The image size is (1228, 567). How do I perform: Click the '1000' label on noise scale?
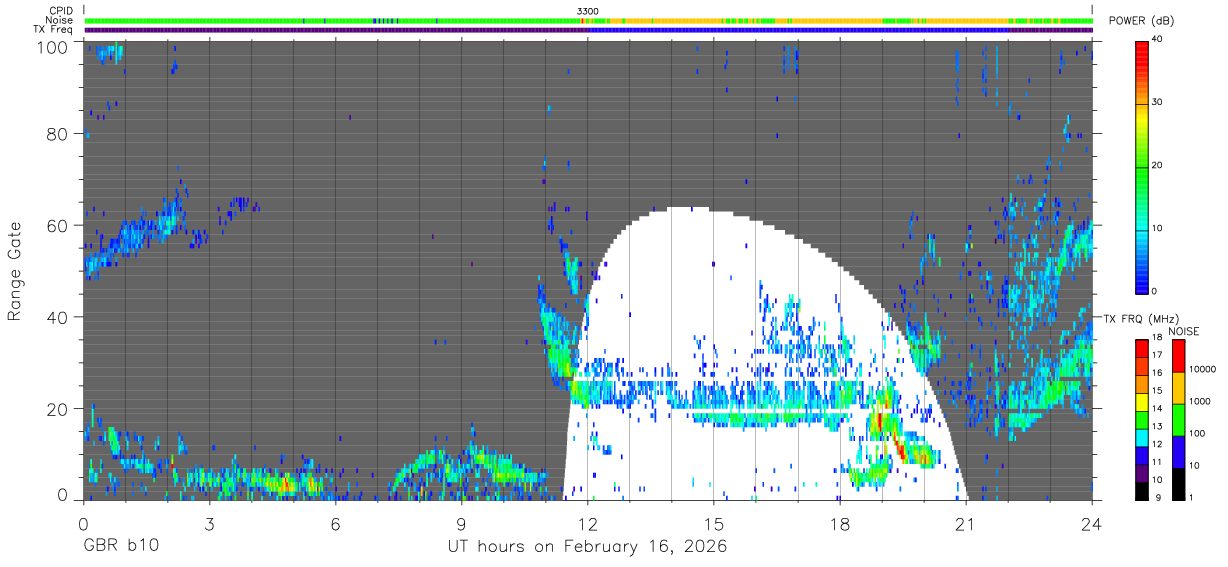coord(1201,401)
